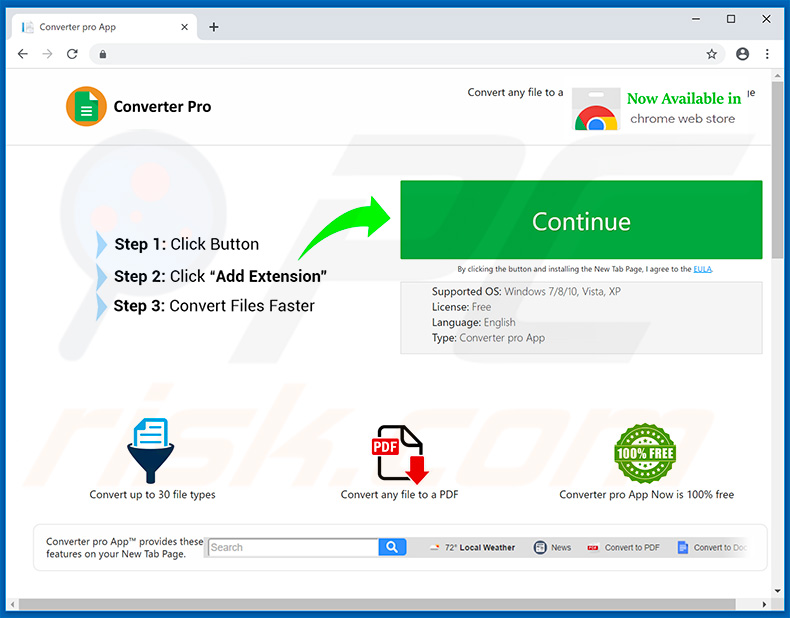The width and height of the screenshot is (790, 618).
Task: Click the Convert to PDF shortcut
Action: tap(623, 547)
